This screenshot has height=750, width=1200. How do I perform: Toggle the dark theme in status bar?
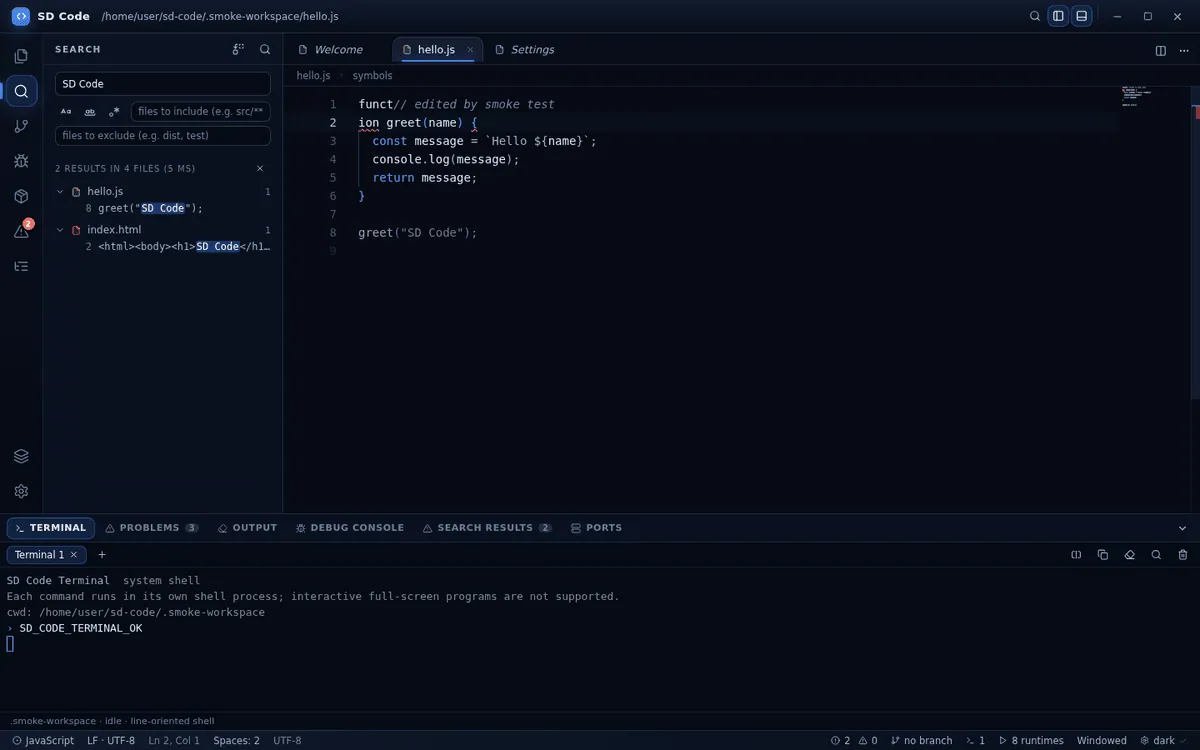[x=1164, y=740]
